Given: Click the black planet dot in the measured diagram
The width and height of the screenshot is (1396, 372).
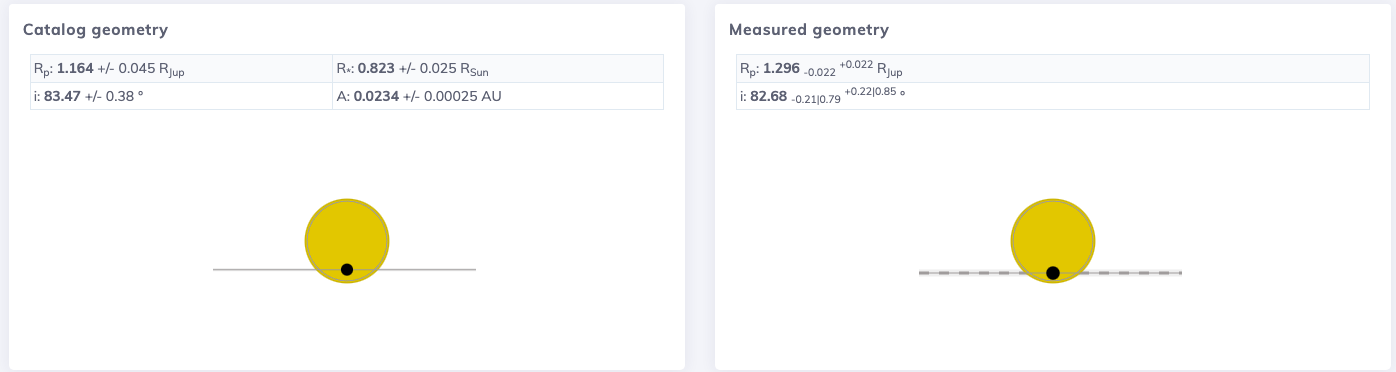Looking at the screenshot, I should click(1053, 273).
